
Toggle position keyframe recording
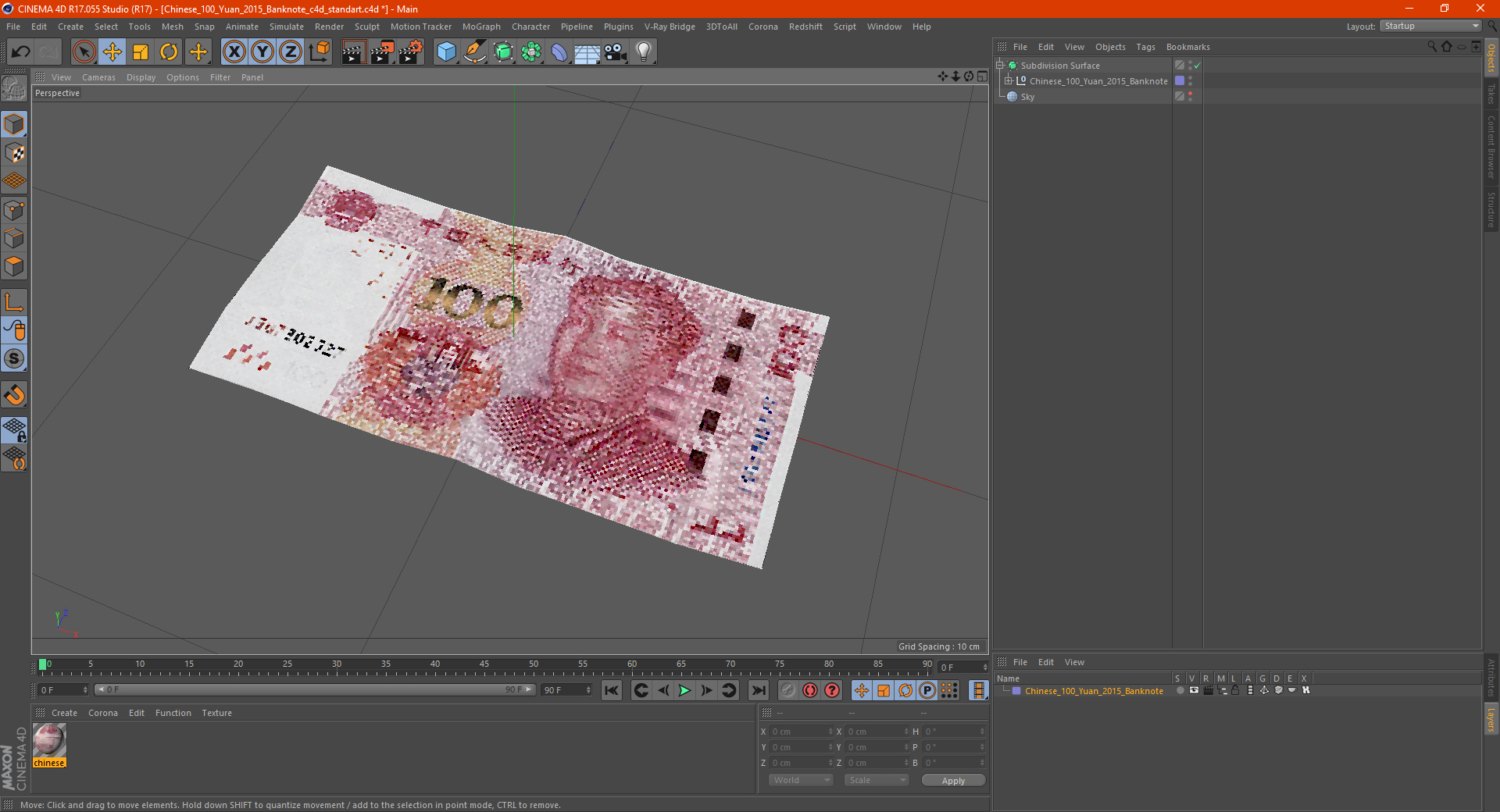pos(862,690)
